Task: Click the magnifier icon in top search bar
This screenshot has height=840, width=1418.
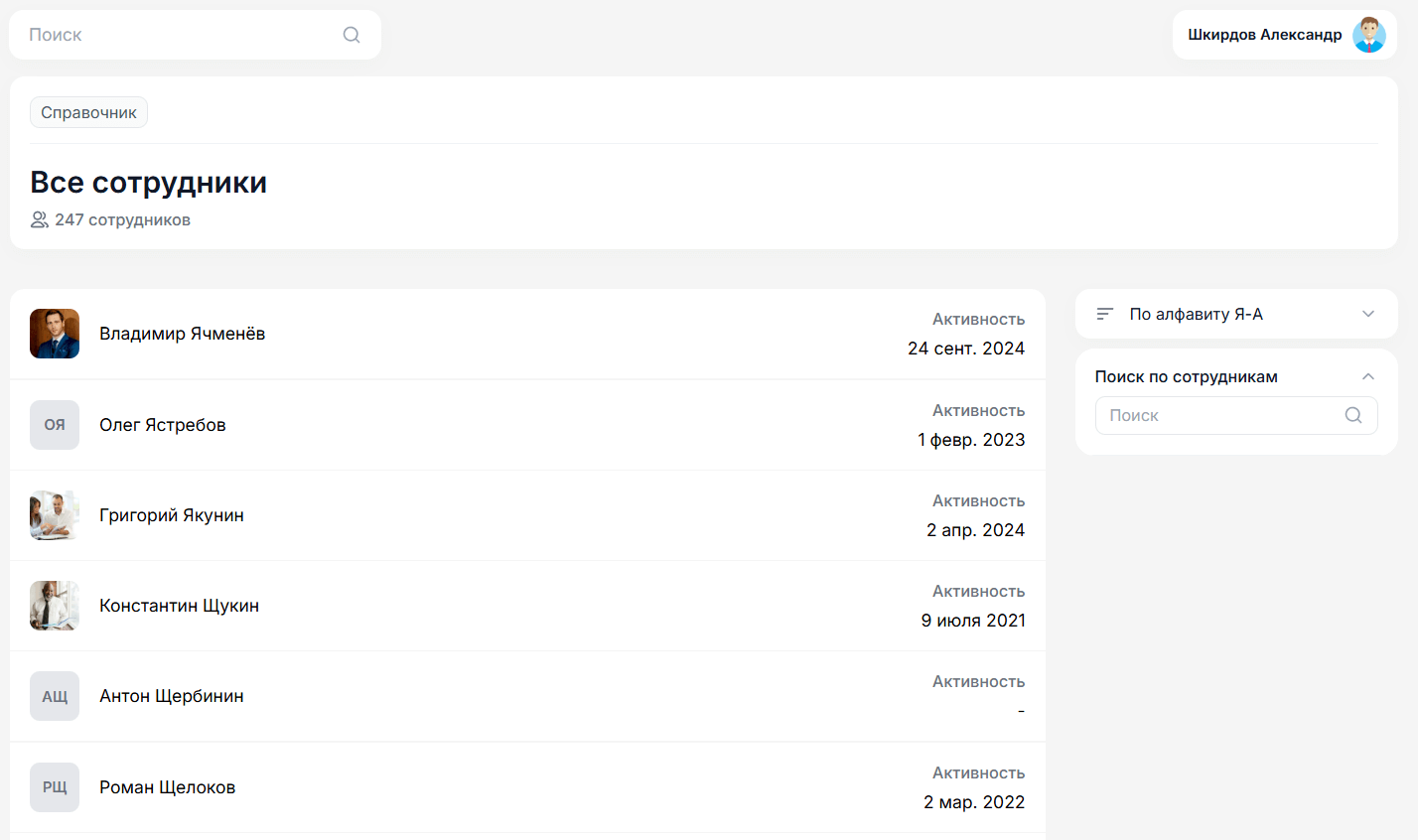Action: pyautogui.click(x=352, y=35)
